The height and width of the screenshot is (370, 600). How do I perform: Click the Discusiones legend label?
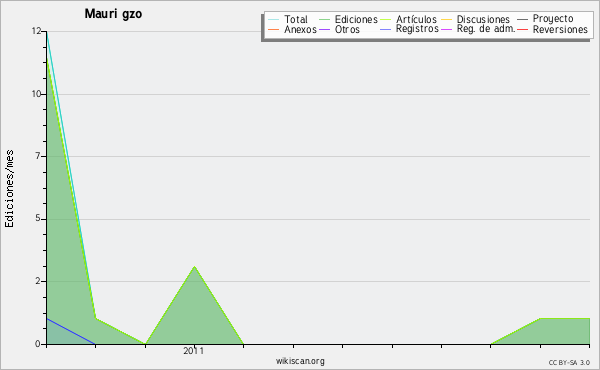coord(483,19)
